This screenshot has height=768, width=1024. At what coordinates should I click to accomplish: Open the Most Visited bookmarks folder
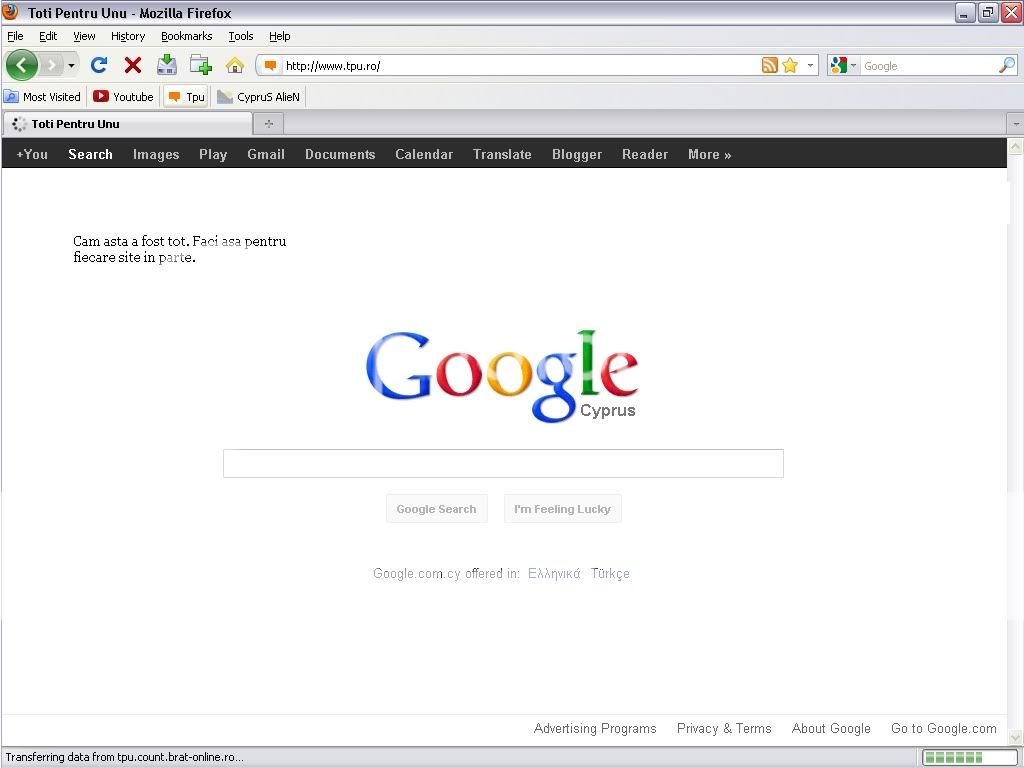point(42,97)
